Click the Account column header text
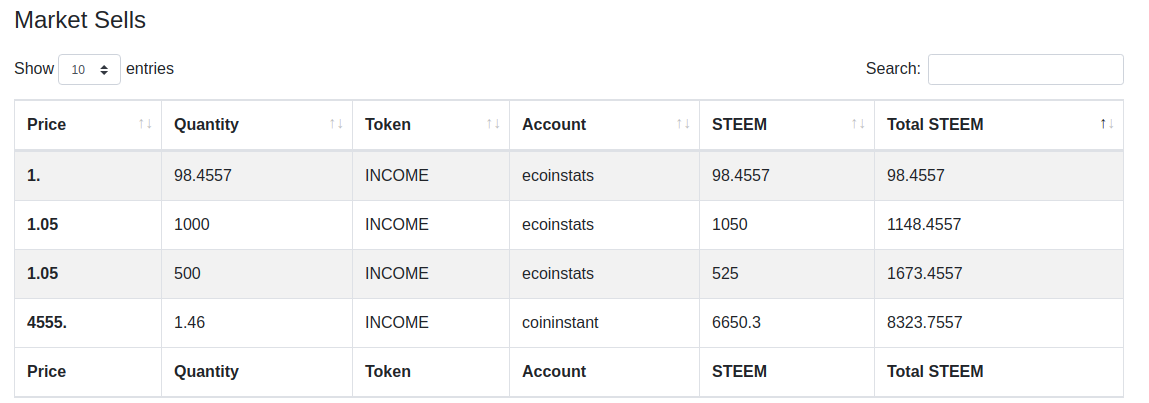Image resolution: width=1149 pixels, height=403 pixels. click(554, 125)
